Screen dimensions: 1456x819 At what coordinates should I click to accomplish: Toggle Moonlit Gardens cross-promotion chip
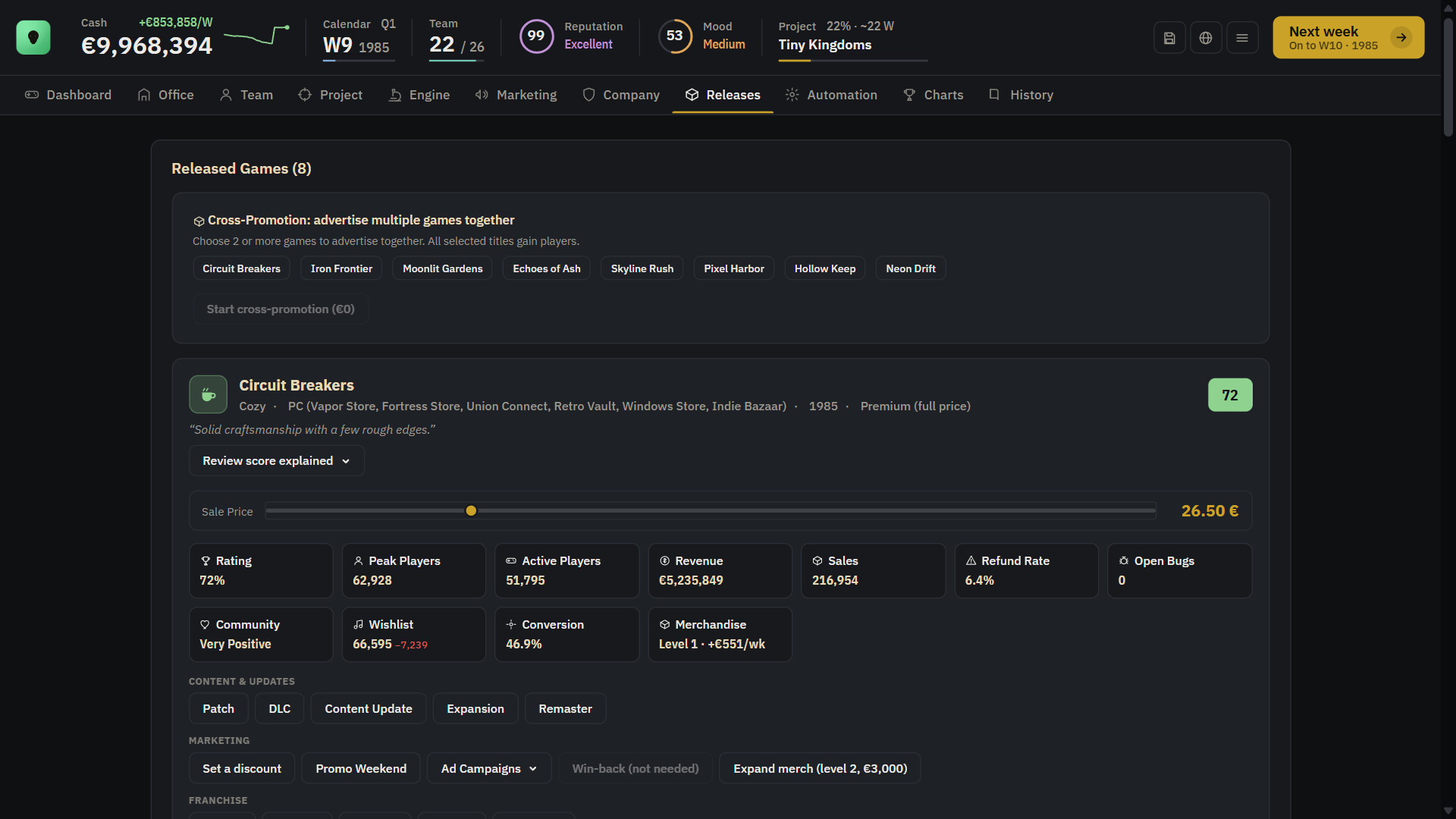tap(442, 268)
